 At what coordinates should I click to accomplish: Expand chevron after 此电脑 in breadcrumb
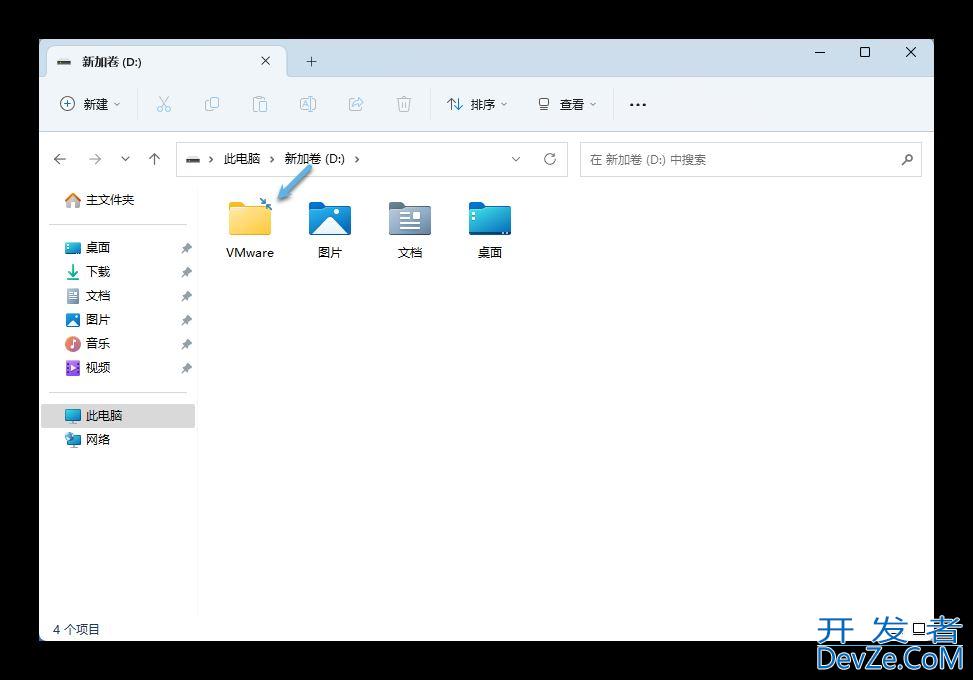click(x=272, y=159)
